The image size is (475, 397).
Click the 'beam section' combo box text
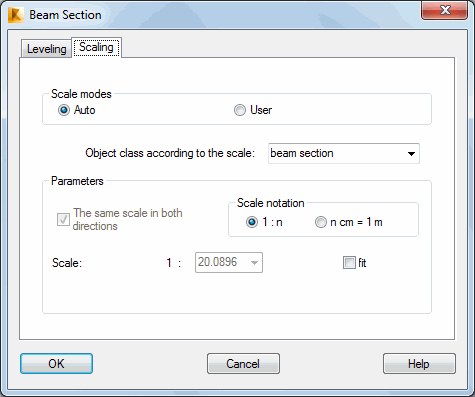pyautogui.click(x=302, y=153)
